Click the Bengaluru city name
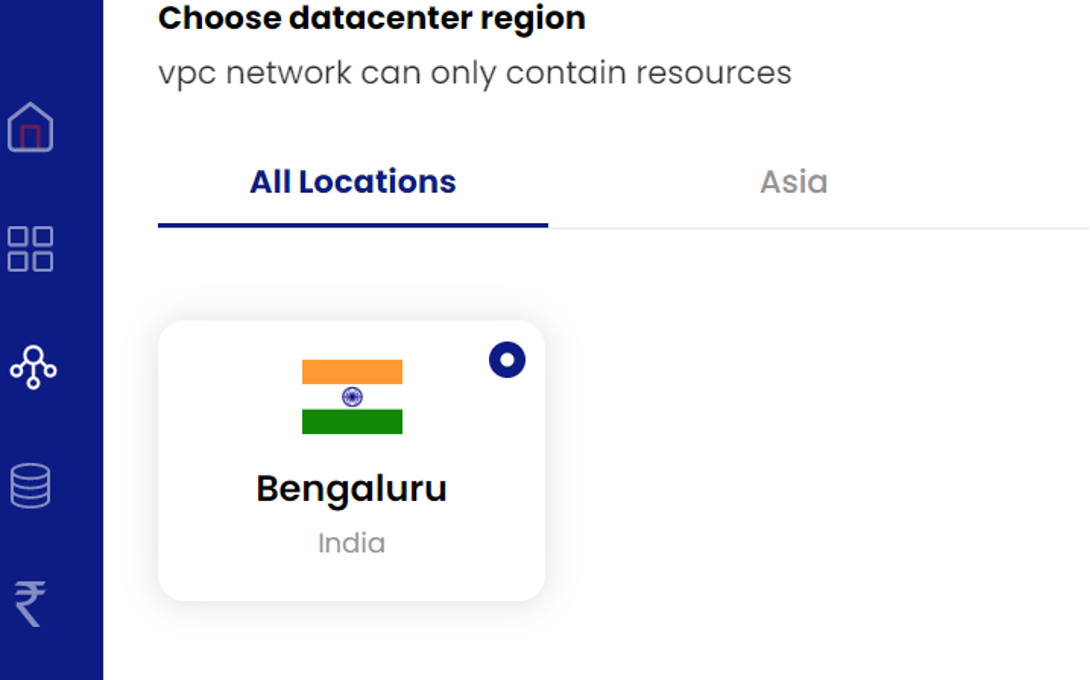This screenshot has width=1090, height=680. 351,489
